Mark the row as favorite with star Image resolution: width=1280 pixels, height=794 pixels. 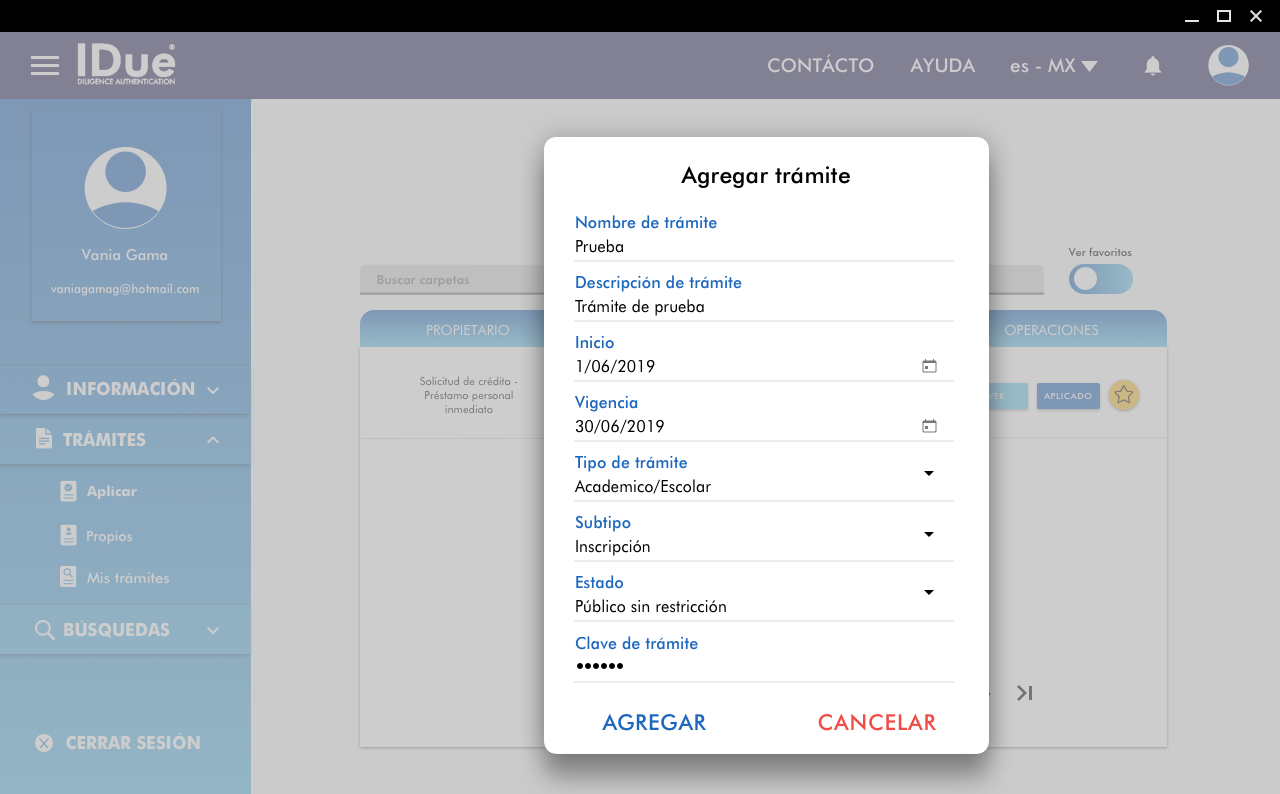(x=1124, y=396)
